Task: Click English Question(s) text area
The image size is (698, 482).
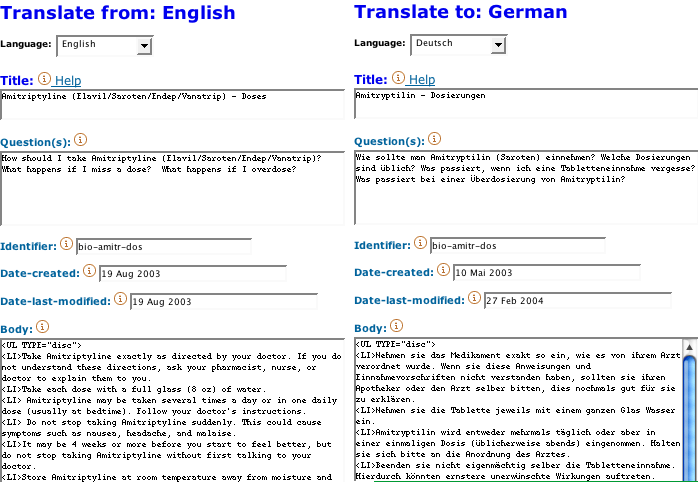Action: 172,188
